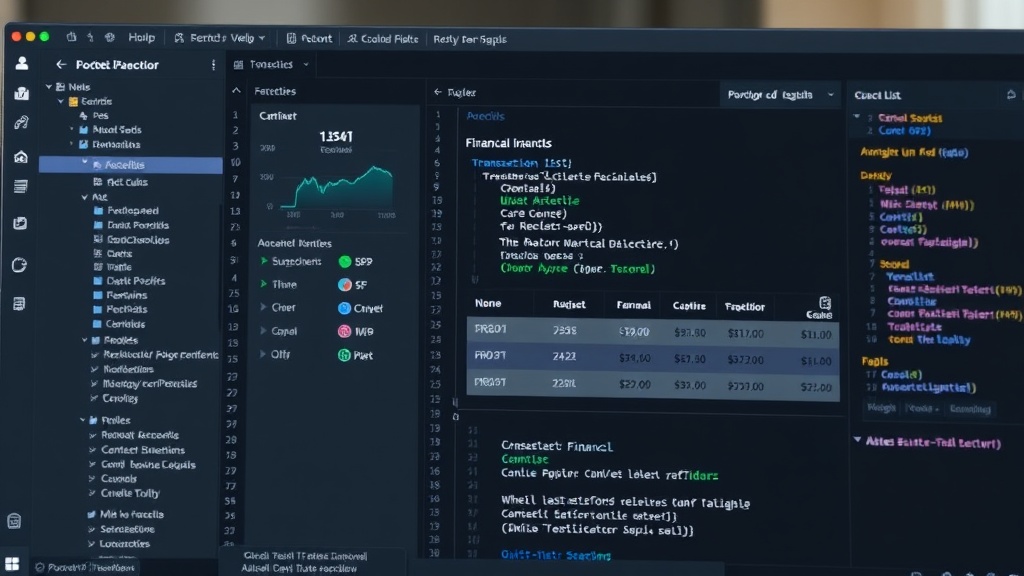Click the Rudget column header in table

[x=569, y=304]
